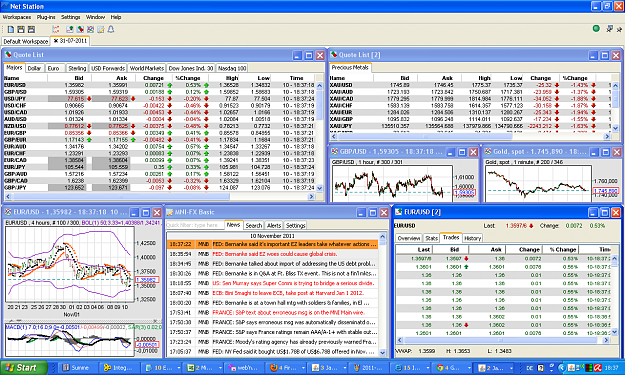Screen dimensions: 625x375
Task: Open the Settings menu in menu bar
Action: [x=71, y=17]
